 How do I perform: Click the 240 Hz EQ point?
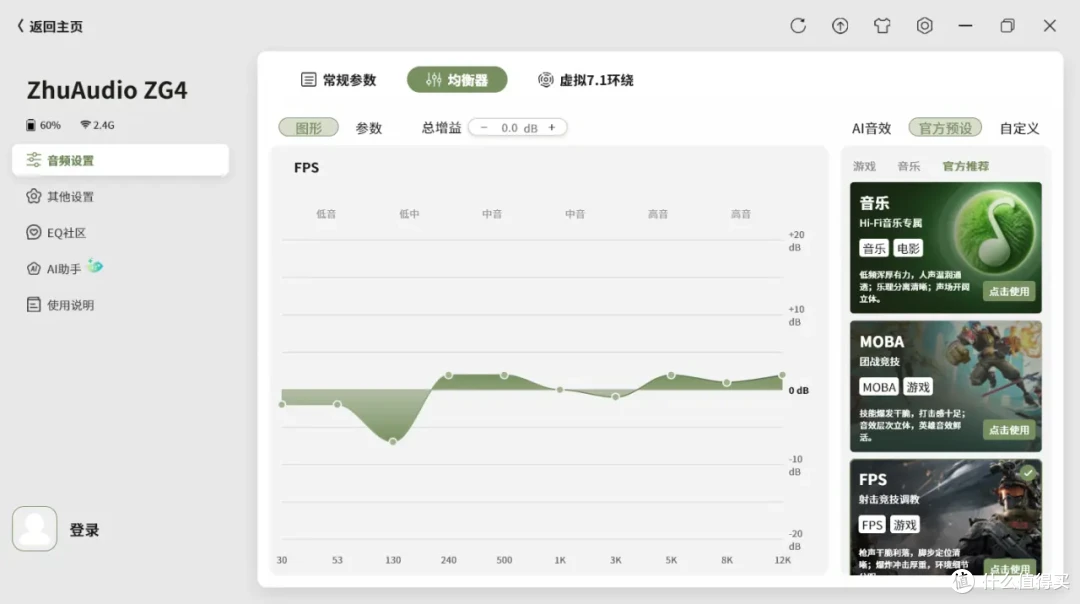[x=448, y=375]
